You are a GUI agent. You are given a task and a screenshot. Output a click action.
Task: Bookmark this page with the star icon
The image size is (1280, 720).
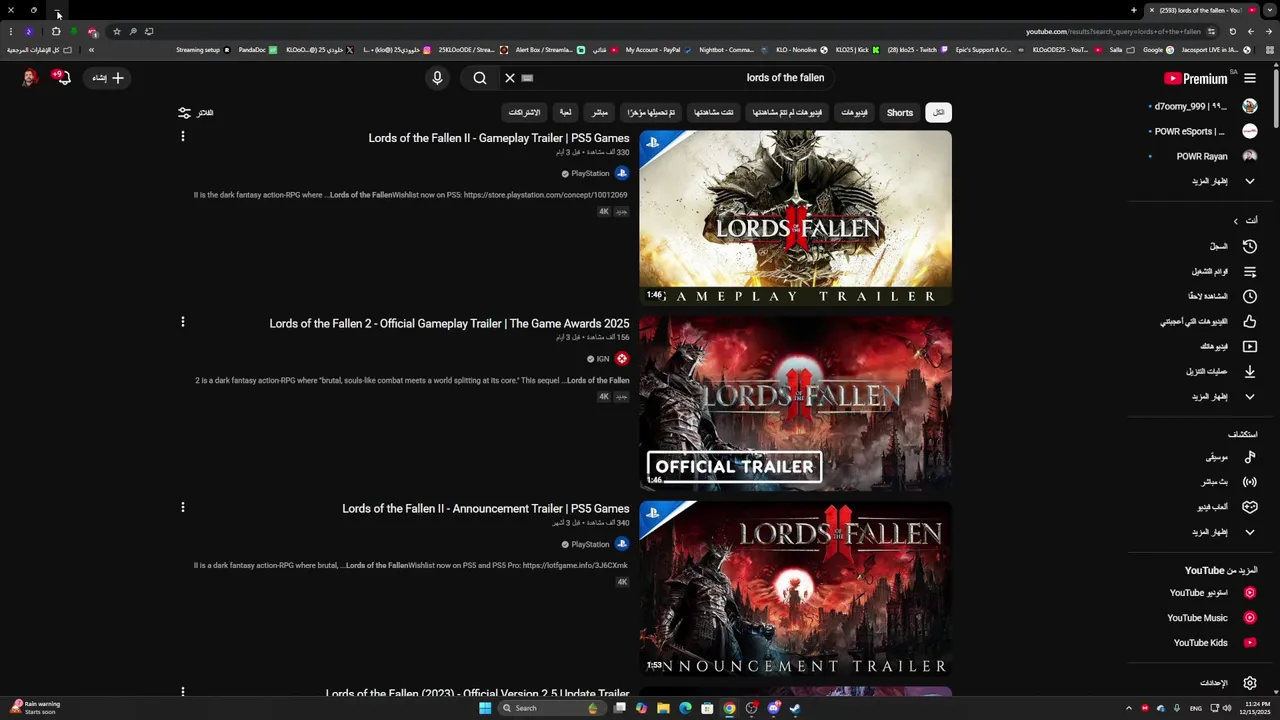click(116, 31)
